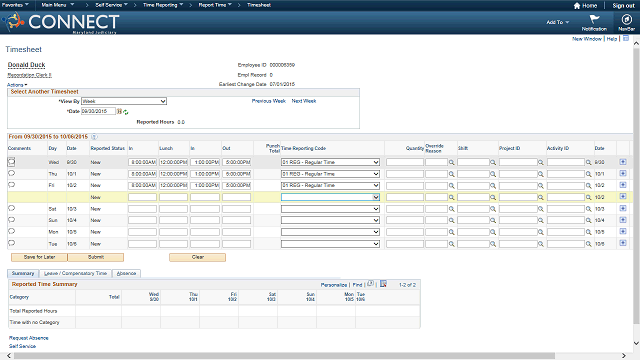
Task: Open the comment bubble for Tue 10/6
Action: pyautogui.click(x=11, y=243)
